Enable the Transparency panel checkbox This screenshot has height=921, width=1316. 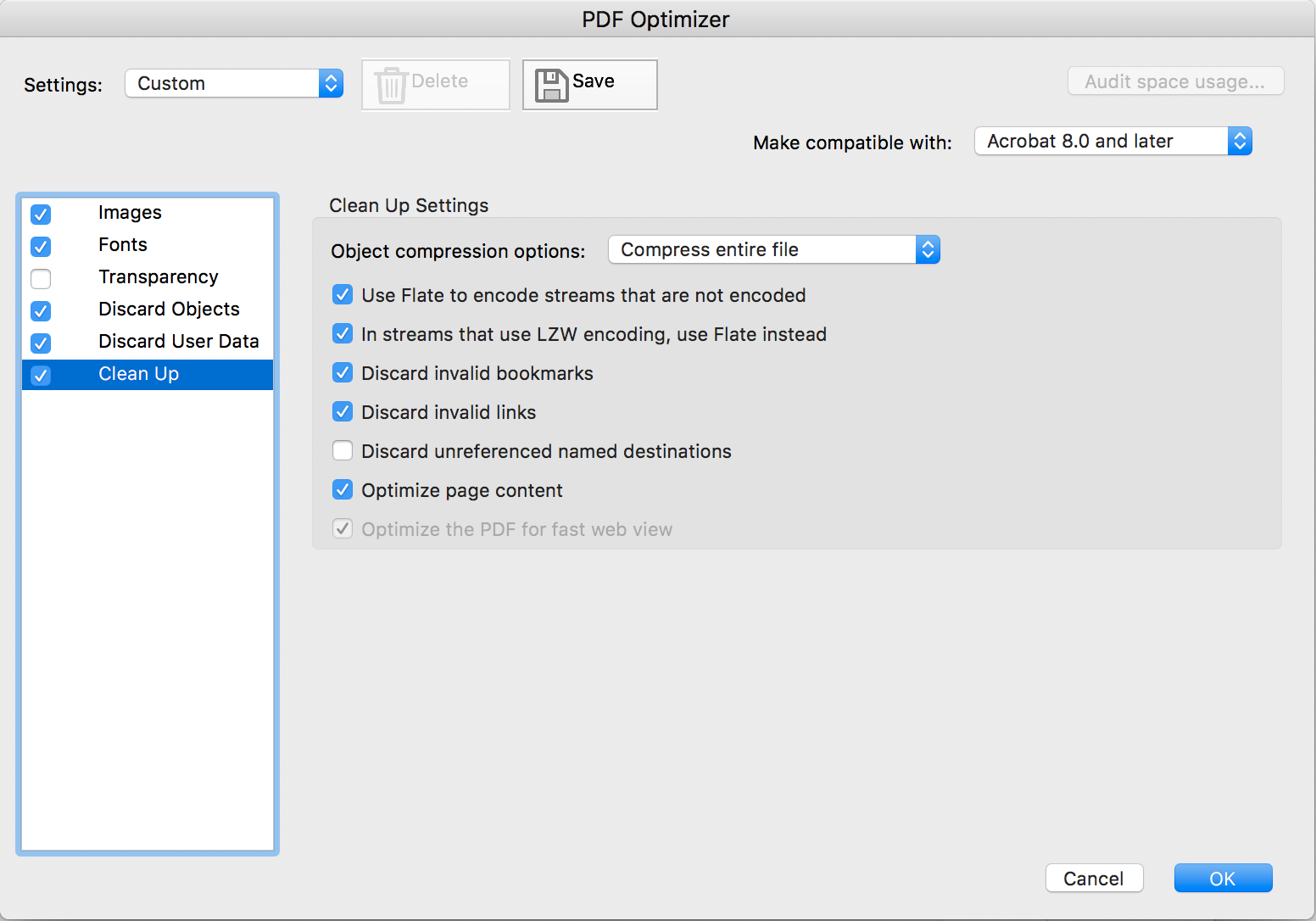point(41,278)
